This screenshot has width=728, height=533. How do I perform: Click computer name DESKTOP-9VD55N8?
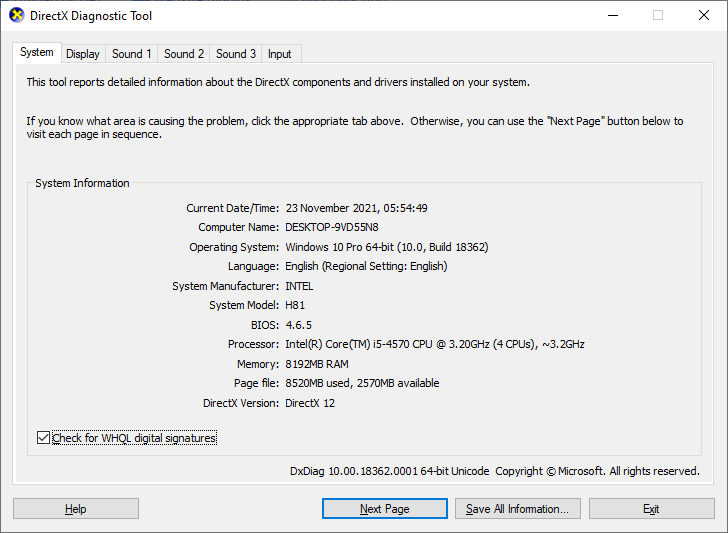click(332, 228)
